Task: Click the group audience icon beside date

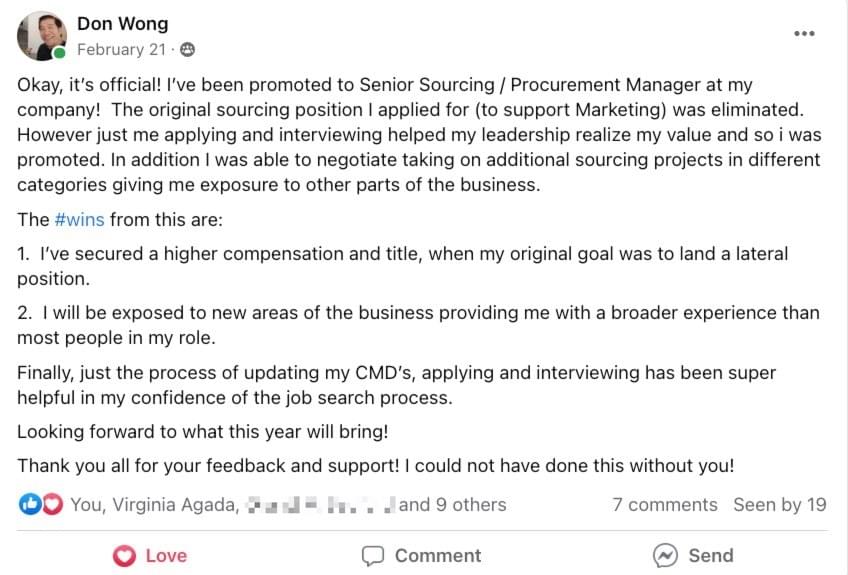Action: (x=187, y=49)
